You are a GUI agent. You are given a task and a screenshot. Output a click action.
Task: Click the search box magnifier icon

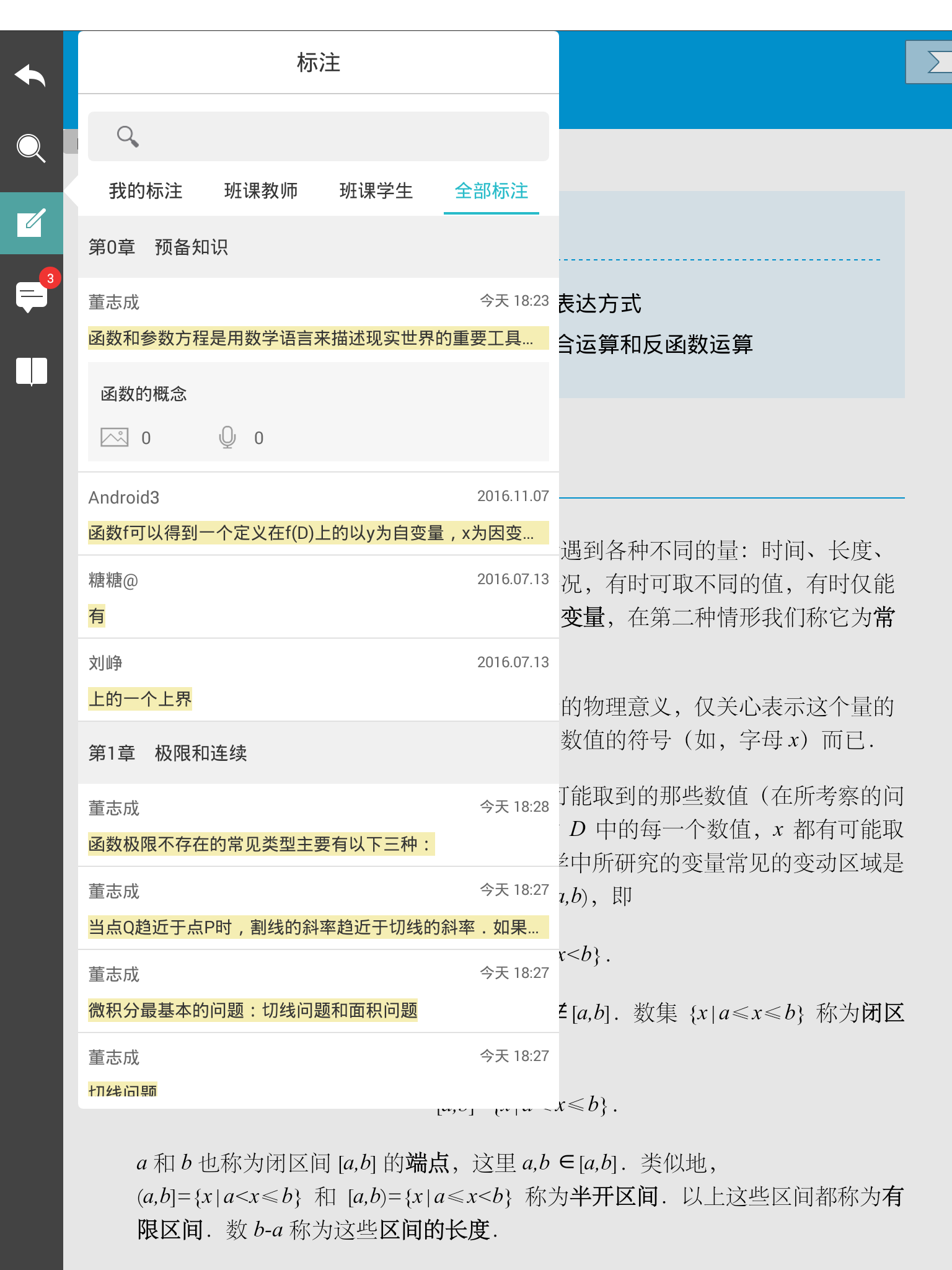tap(128, 136)
